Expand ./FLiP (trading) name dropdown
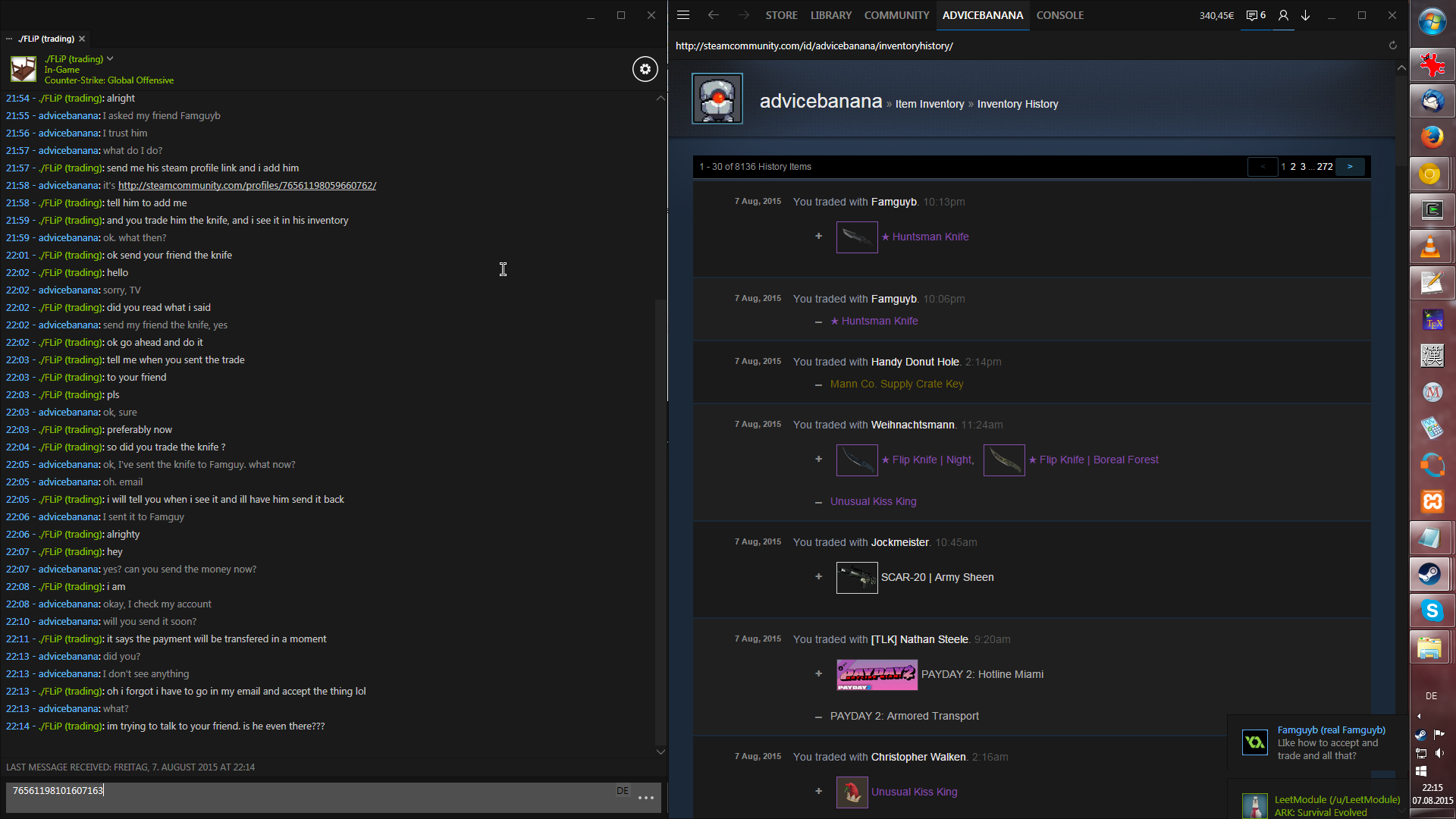 tap(110, 58)
